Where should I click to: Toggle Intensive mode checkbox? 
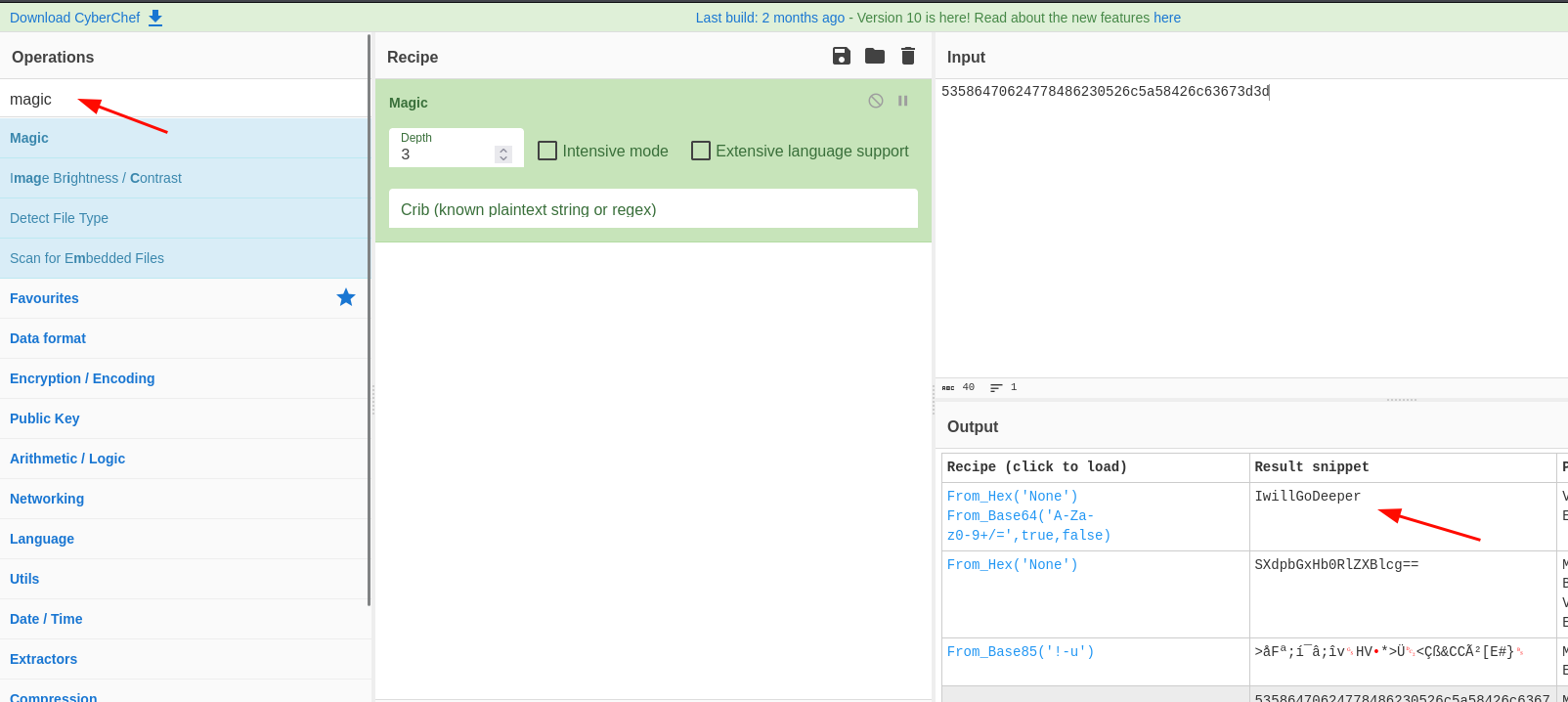pyautogui.click(x=547, y=151)
